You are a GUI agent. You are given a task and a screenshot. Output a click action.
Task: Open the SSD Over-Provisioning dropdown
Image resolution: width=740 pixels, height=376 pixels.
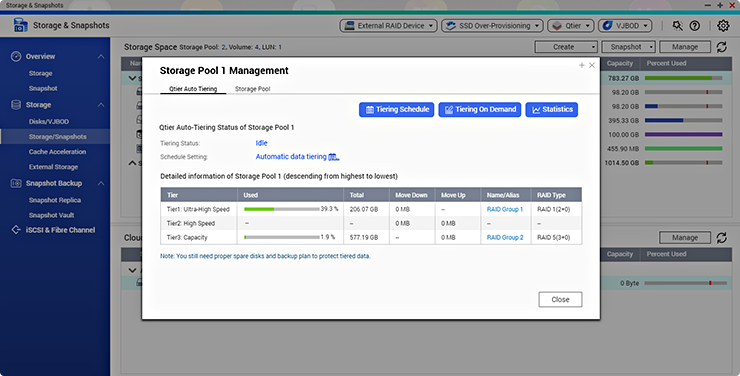click(492, 26)
